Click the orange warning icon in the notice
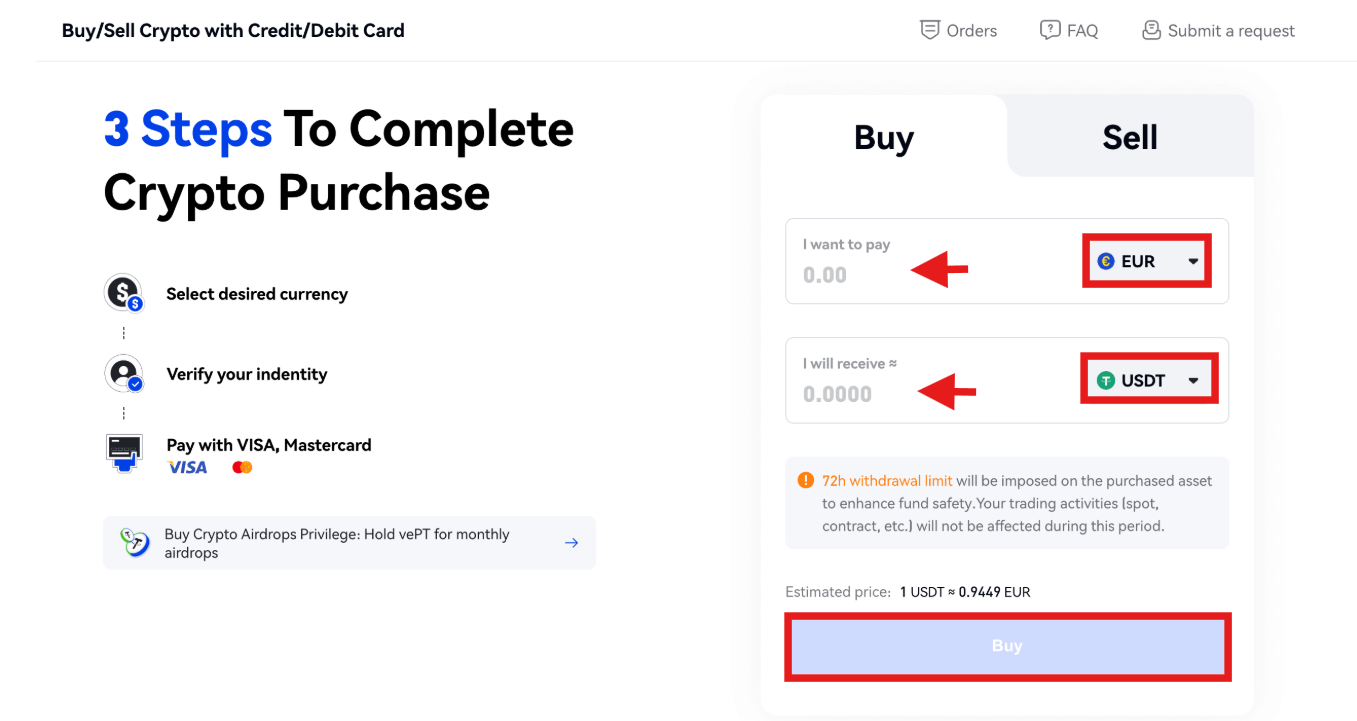Viewport: 1357px width, 721px height. point(805,480)
